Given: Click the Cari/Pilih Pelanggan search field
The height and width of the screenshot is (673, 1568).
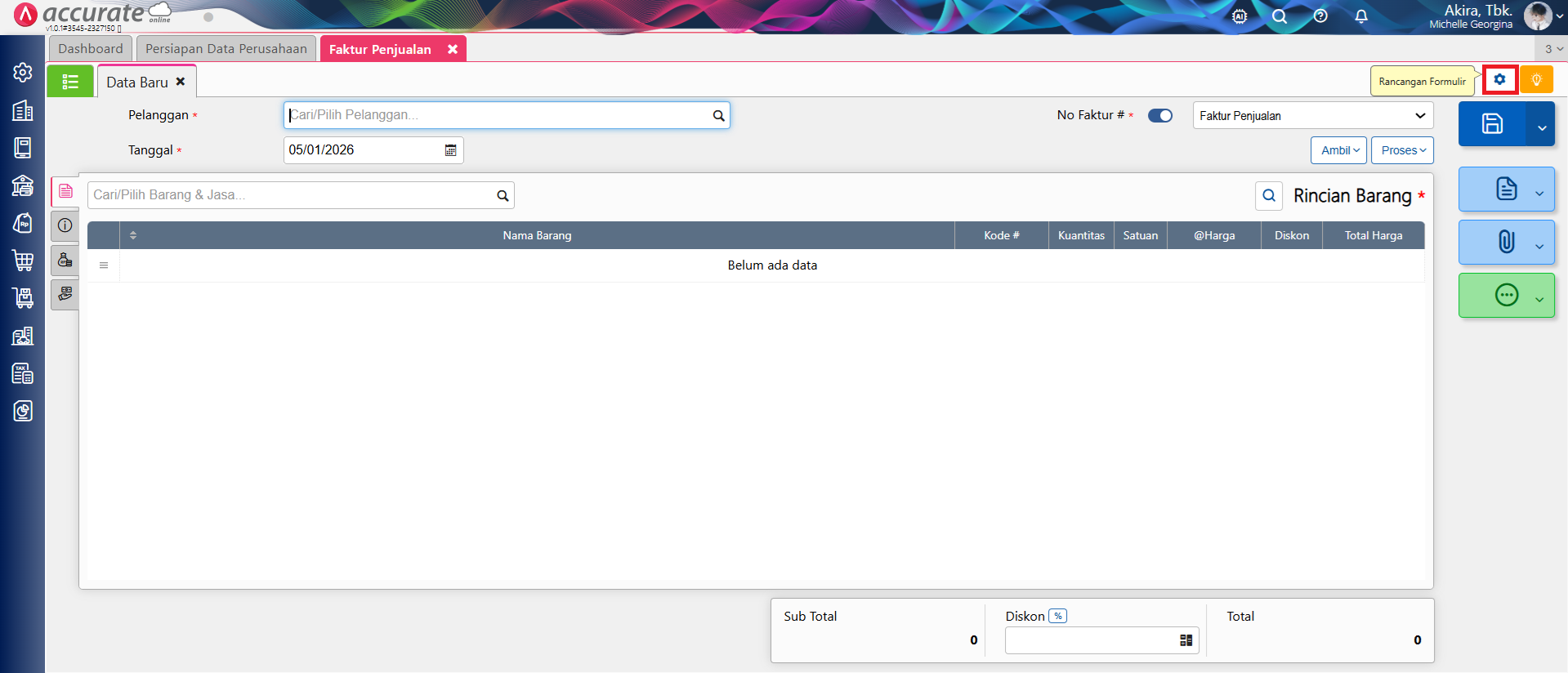Looking at the screenshot, I should (498, 115).
